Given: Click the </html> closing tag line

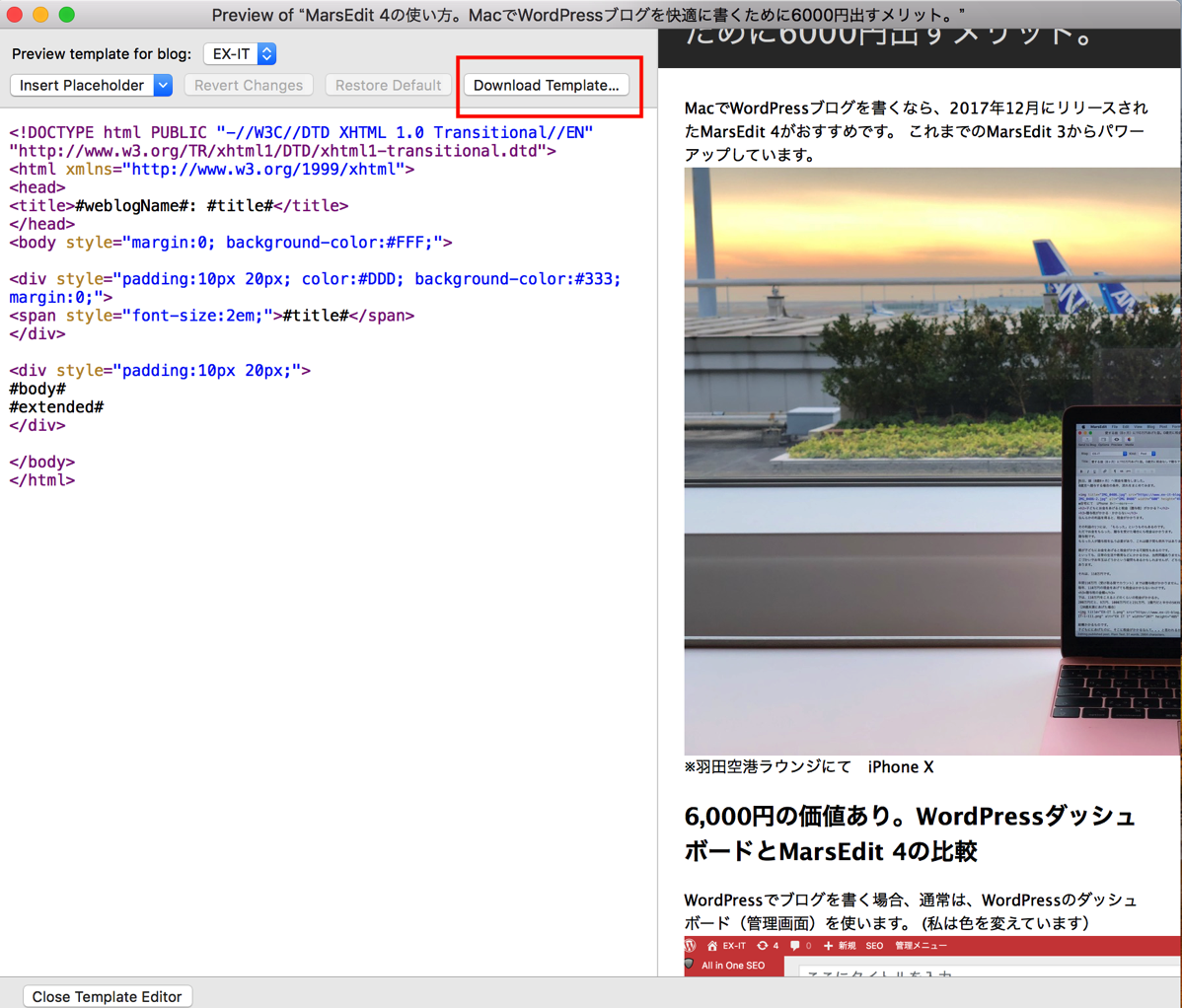Looking at the screenshot, I should [x=42, y=480].
